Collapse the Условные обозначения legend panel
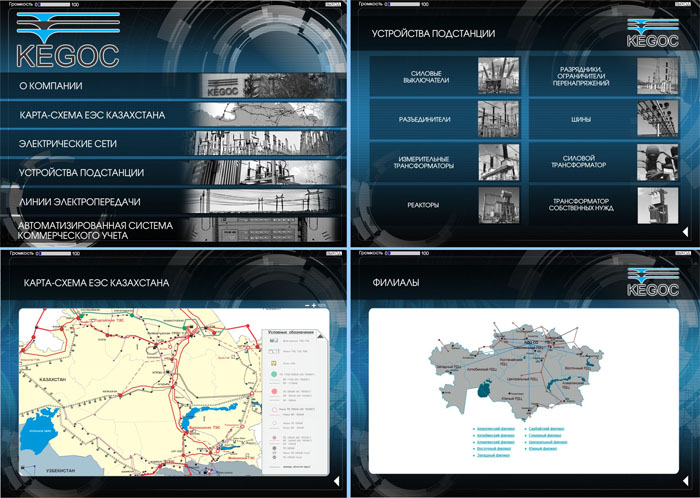The height and width of the screenshot is (498, 700). click(321, 336)
